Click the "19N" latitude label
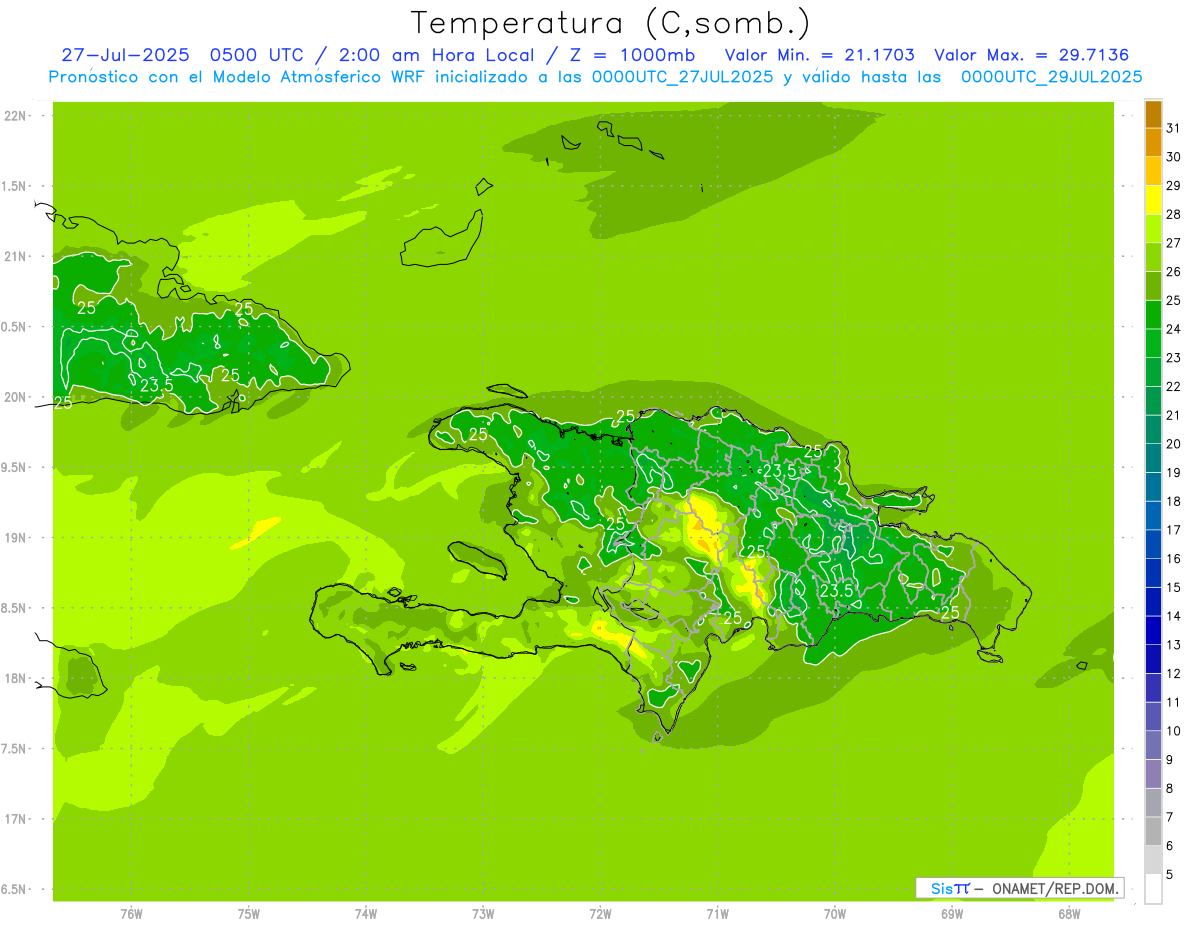The width and height of the screenshot is (1200, 927). point(15,537)
